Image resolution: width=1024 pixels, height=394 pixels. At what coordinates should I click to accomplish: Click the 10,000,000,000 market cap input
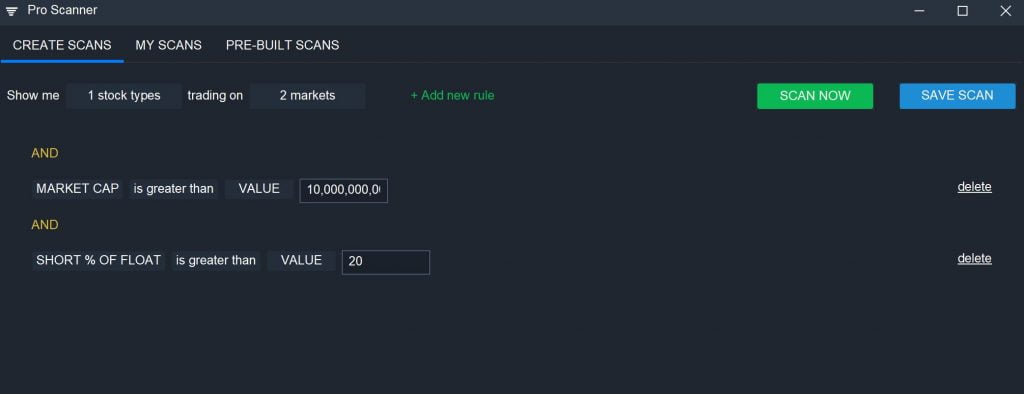344,191
